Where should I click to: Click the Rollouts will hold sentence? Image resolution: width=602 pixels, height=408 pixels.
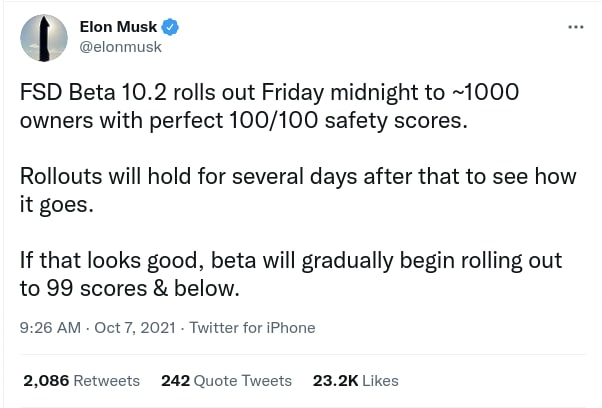[298, 190]
